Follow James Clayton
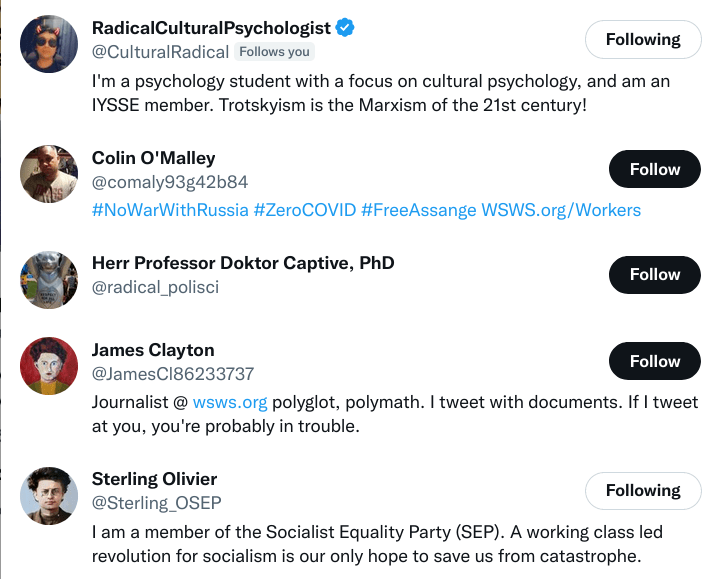 (654, 362)
